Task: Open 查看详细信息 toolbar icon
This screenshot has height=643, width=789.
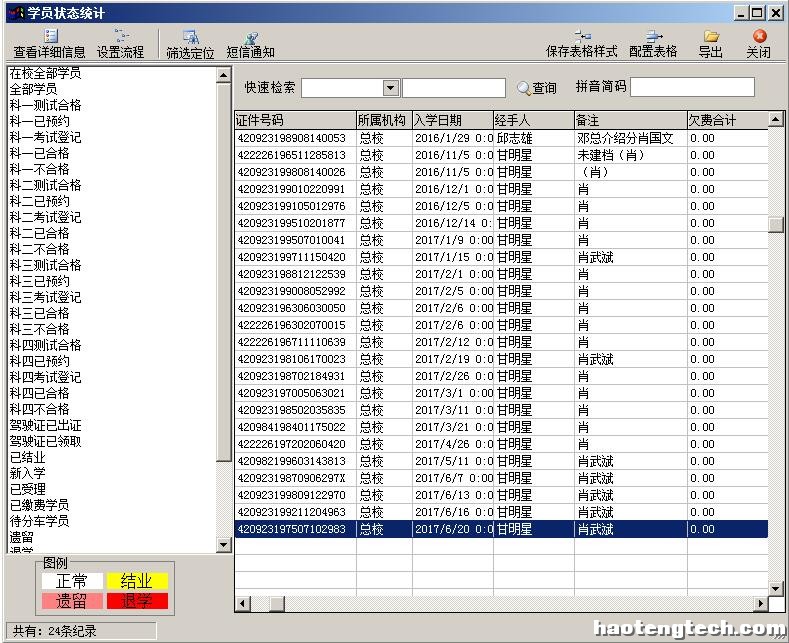Action: pos(49,44)
